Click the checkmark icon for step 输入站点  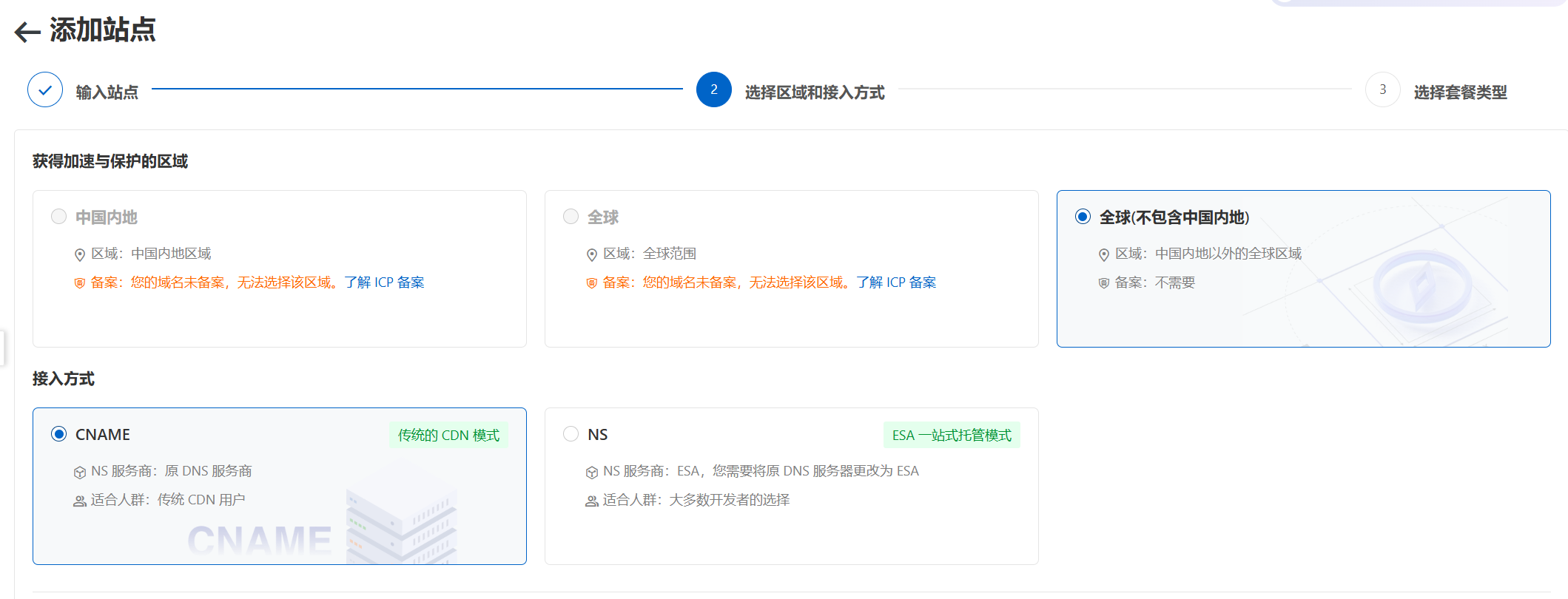(x=45, y=90)
